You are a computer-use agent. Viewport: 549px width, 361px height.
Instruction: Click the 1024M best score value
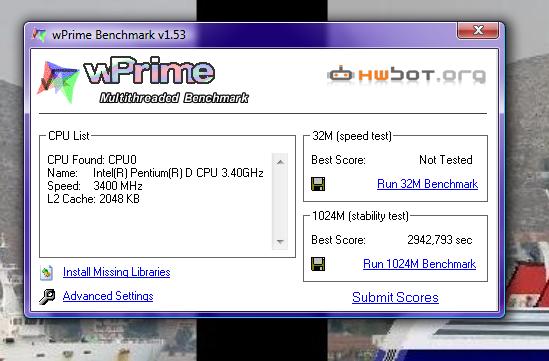tap(440, 240)
